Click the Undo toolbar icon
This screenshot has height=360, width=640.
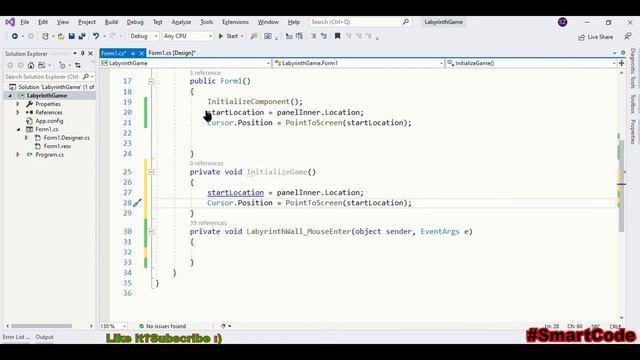(x=96, y=36)
